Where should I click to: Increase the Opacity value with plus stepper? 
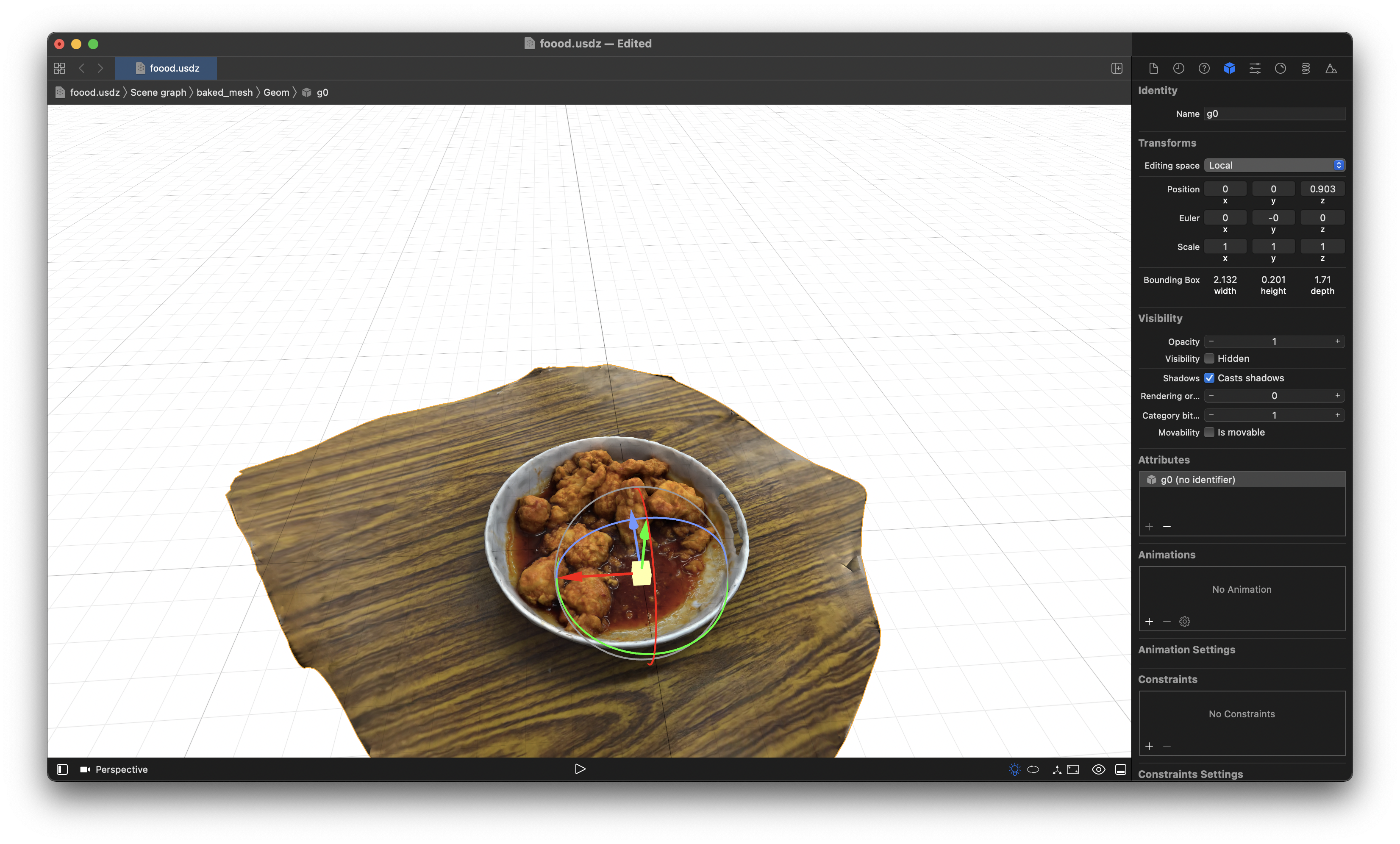(x=1337, y=341)
